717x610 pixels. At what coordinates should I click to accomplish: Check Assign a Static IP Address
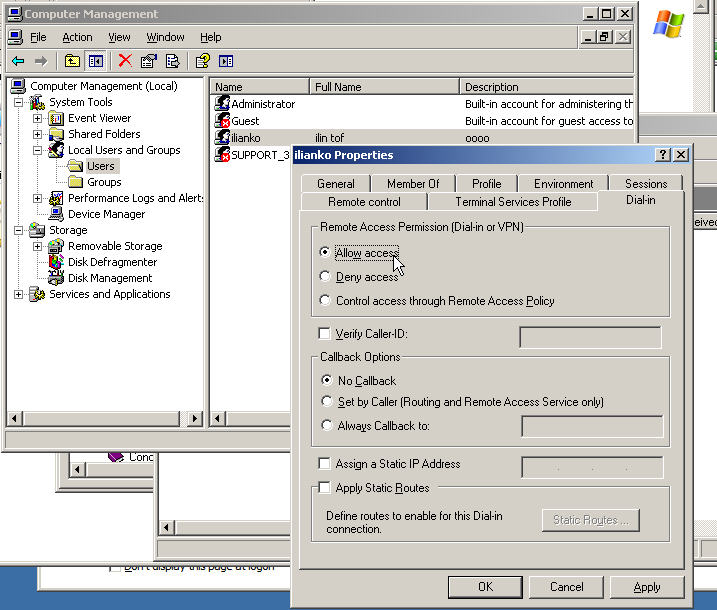click(324, 464)
